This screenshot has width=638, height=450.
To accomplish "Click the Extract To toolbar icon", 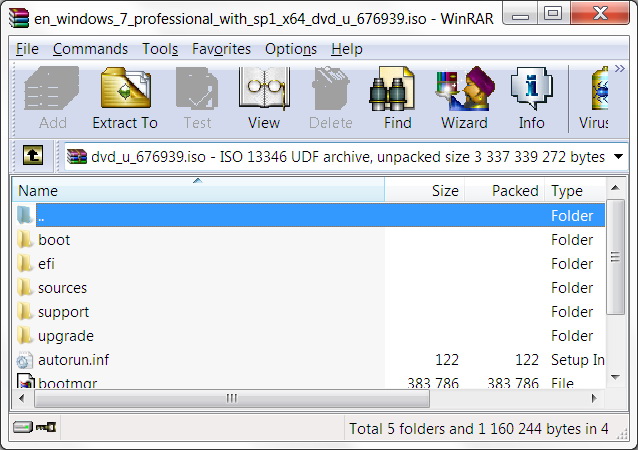I will coord(125,99).
